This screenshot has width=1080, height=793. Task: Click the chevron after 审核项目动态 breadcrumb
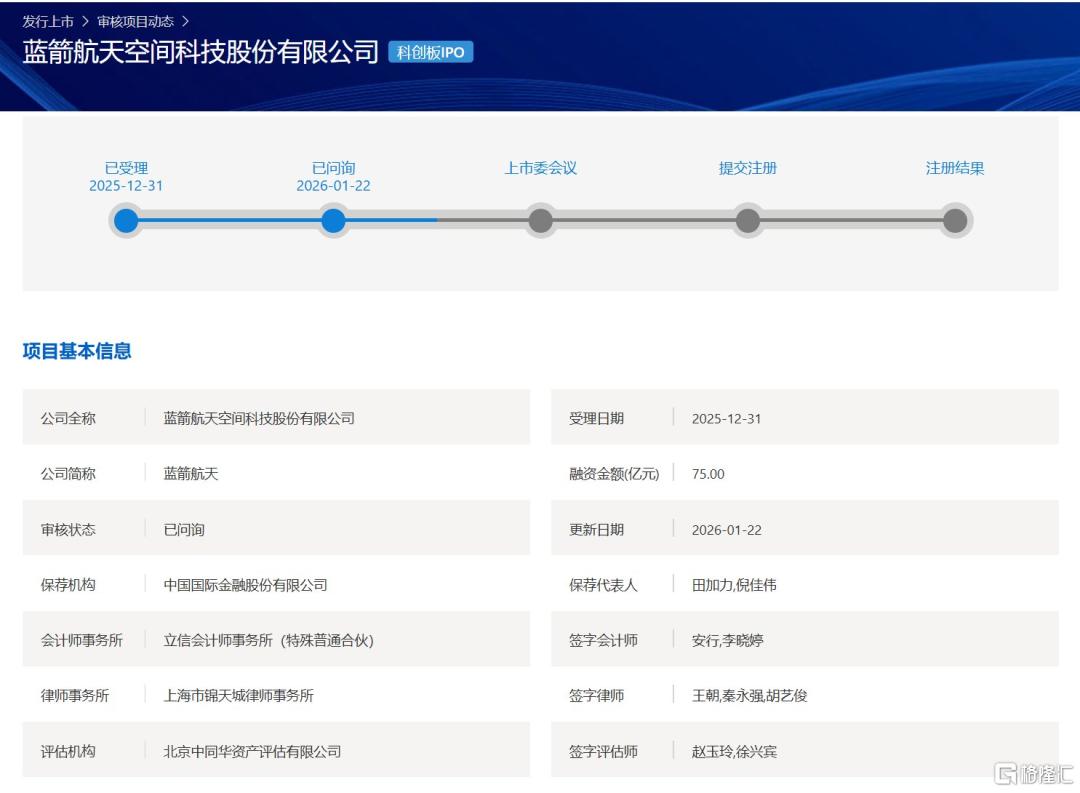click(185, 21)
